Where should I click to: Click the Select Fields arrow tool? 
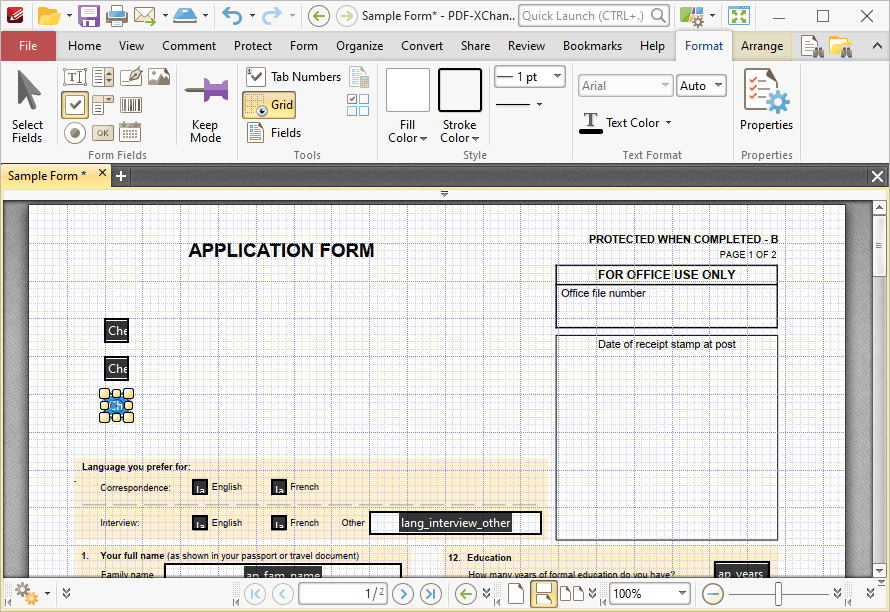click(x=27, y=106)
